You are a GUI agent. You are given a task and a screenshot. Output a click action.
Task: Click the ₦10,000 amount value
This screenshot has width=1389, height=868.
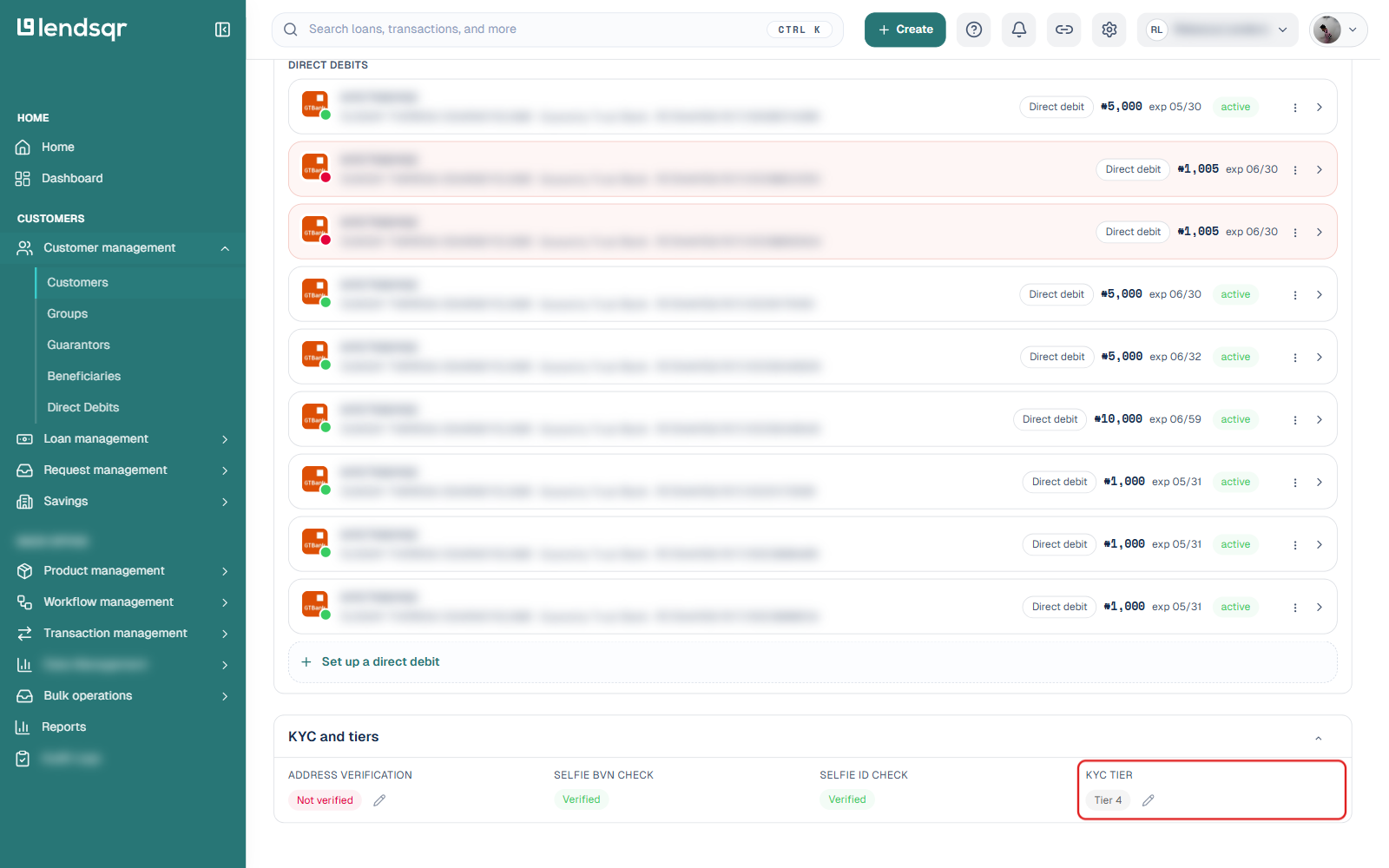coord(1118,419)
